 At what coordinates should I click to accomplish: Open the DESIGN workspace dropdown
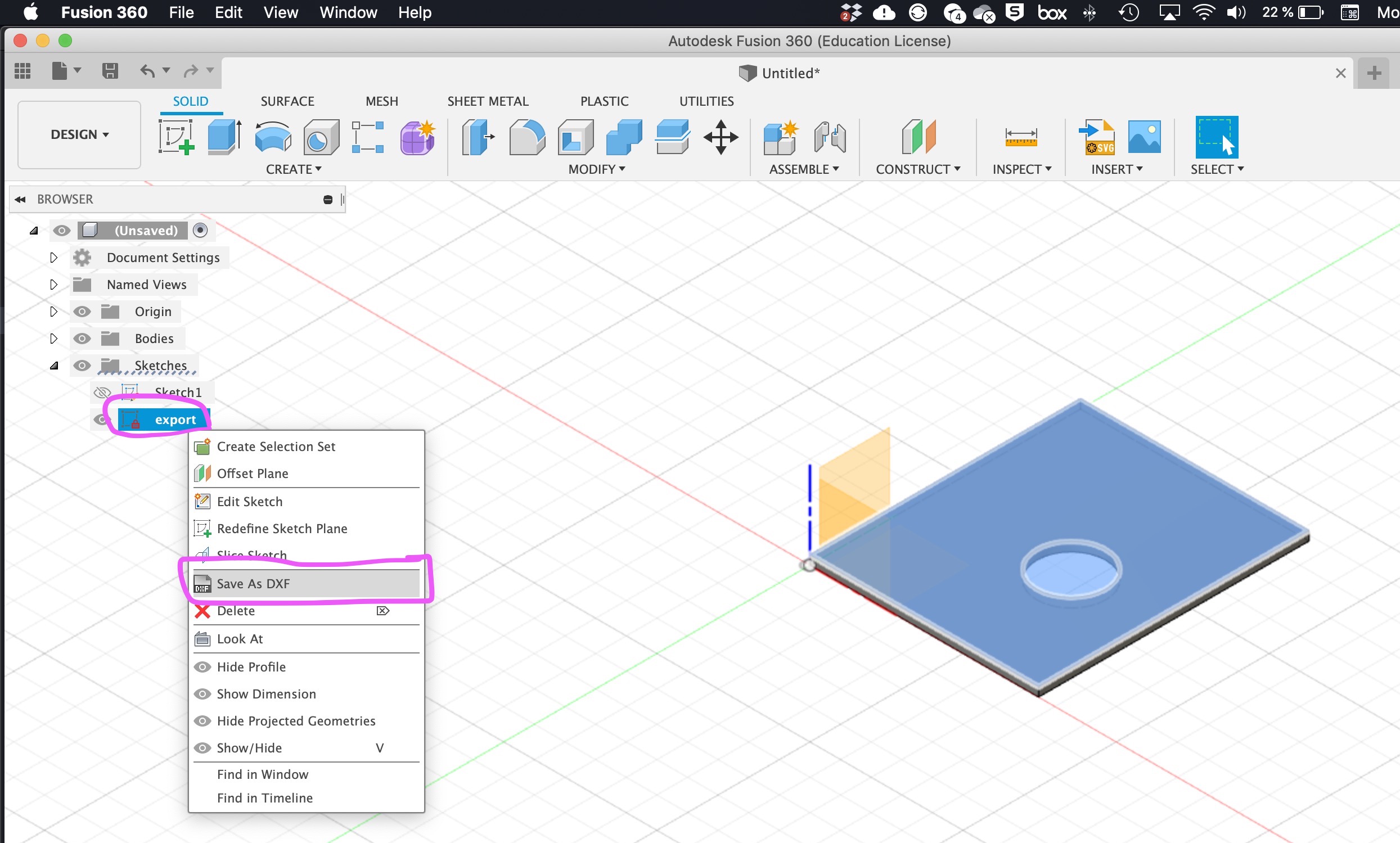pyautogui.click(x=79, y=134)
